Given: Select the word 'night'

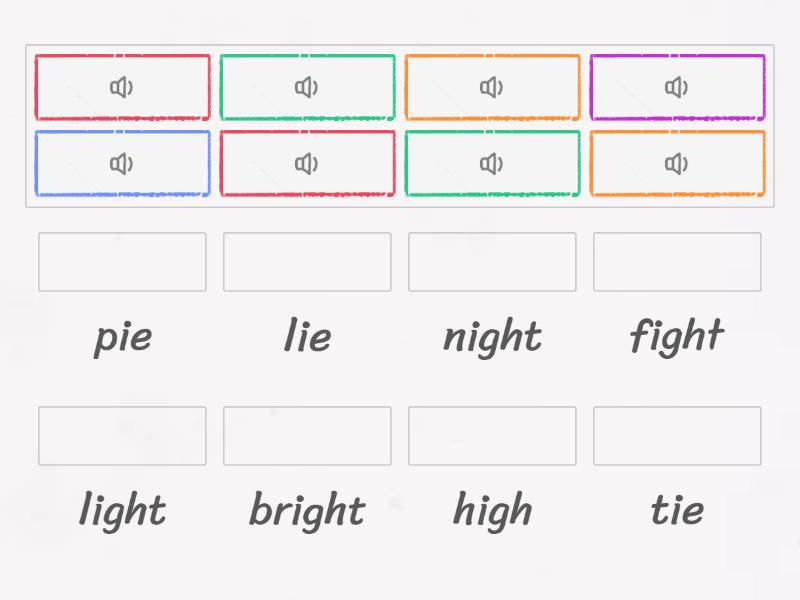Looking at the screenshot, I should point(492,337).
